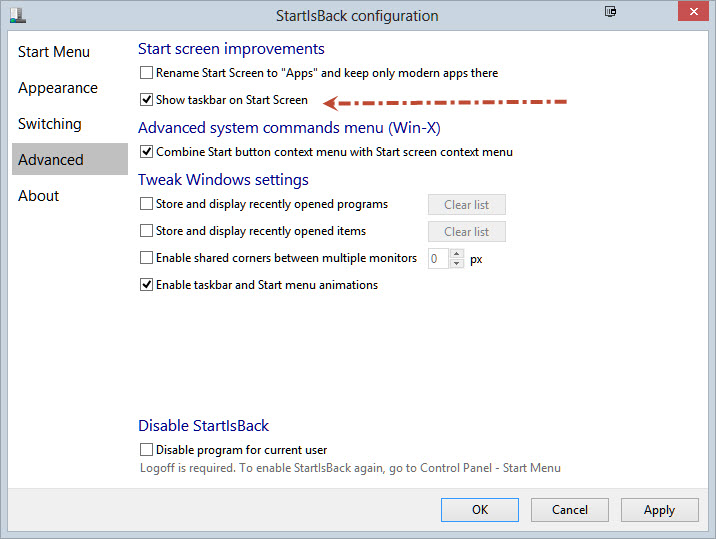Select the Advanced section in sidebar
The height and width of the screenshot is (539, 716).
click(x=51, y=160)
